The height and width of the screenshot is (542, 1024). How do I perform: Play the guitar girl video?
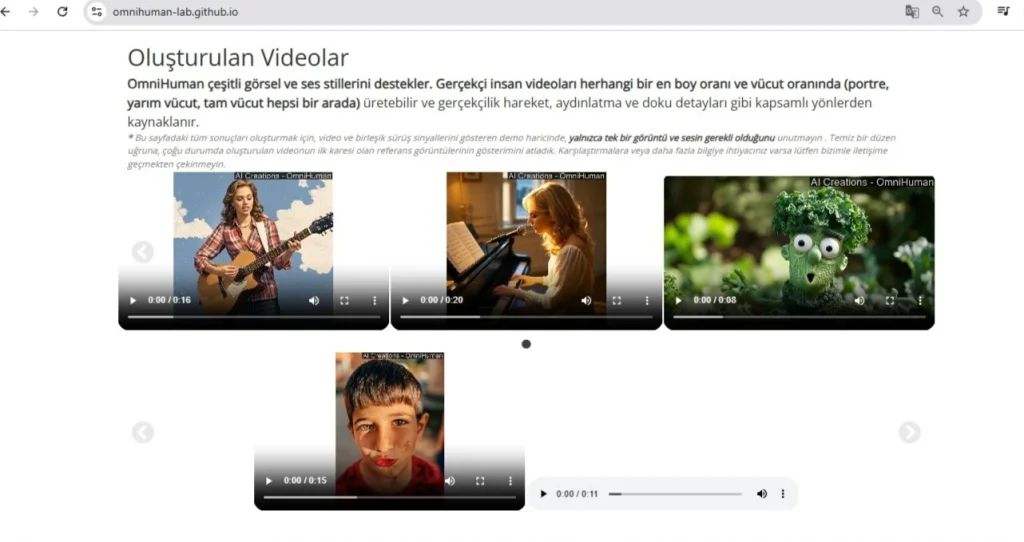pos(133,300)
